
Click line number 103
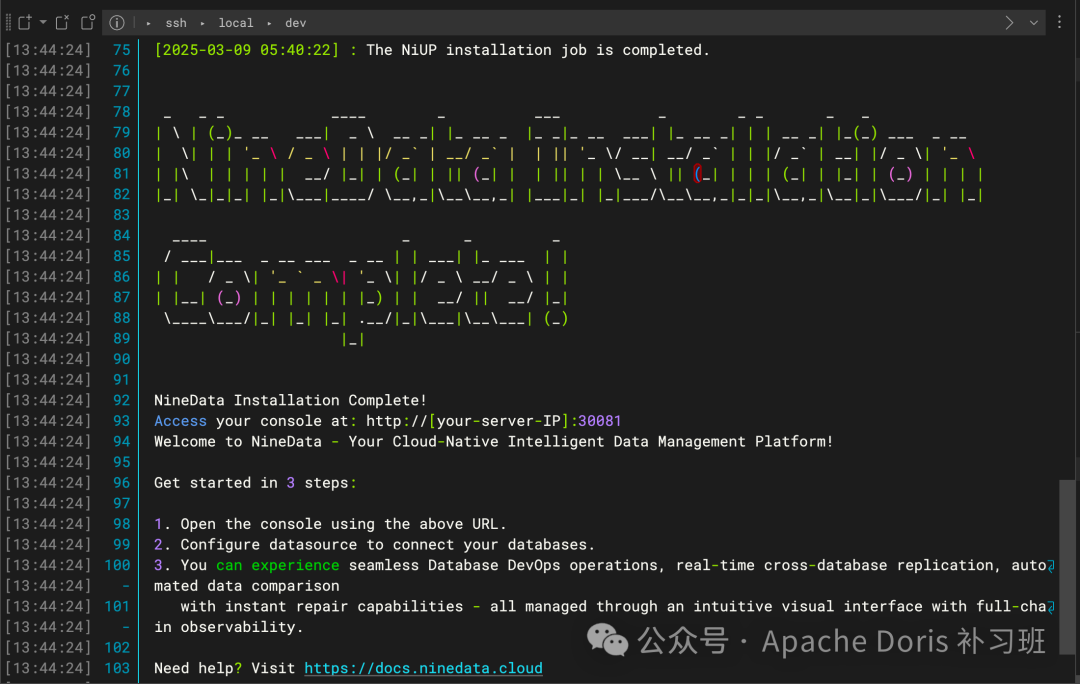(117, 668)
